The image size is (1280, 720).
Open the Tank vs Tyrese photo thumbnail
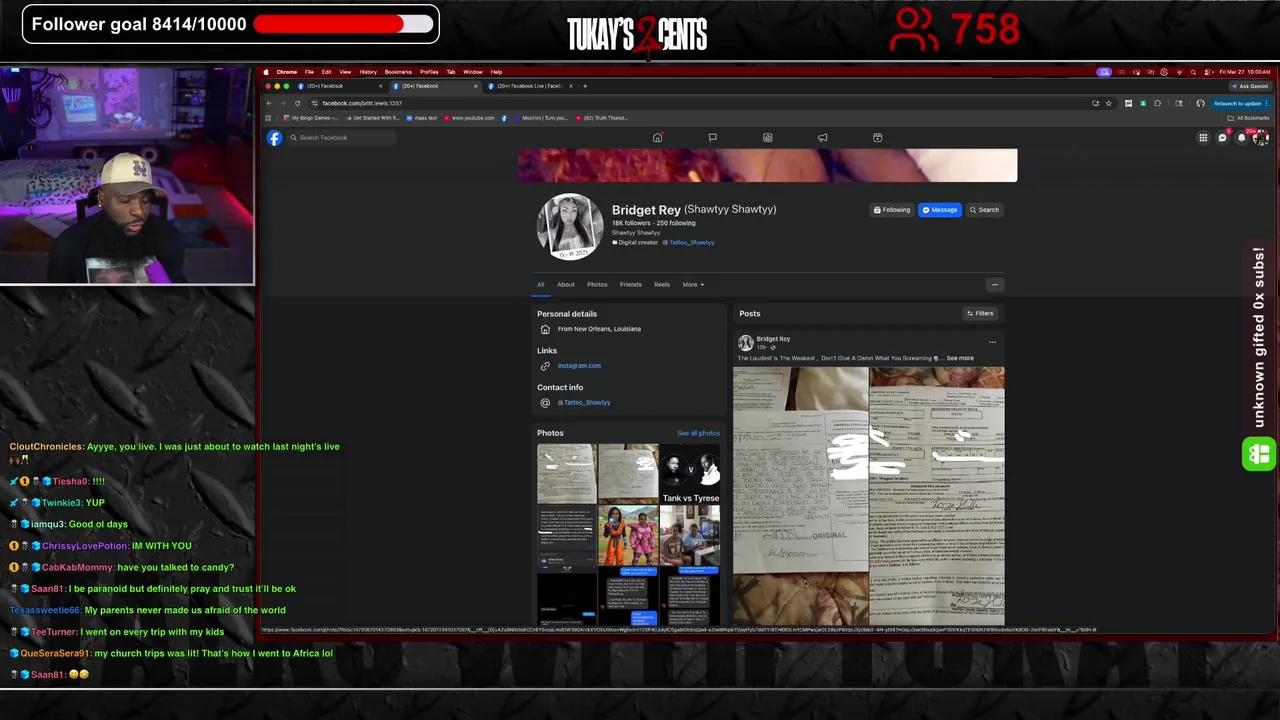click(690, 474)
